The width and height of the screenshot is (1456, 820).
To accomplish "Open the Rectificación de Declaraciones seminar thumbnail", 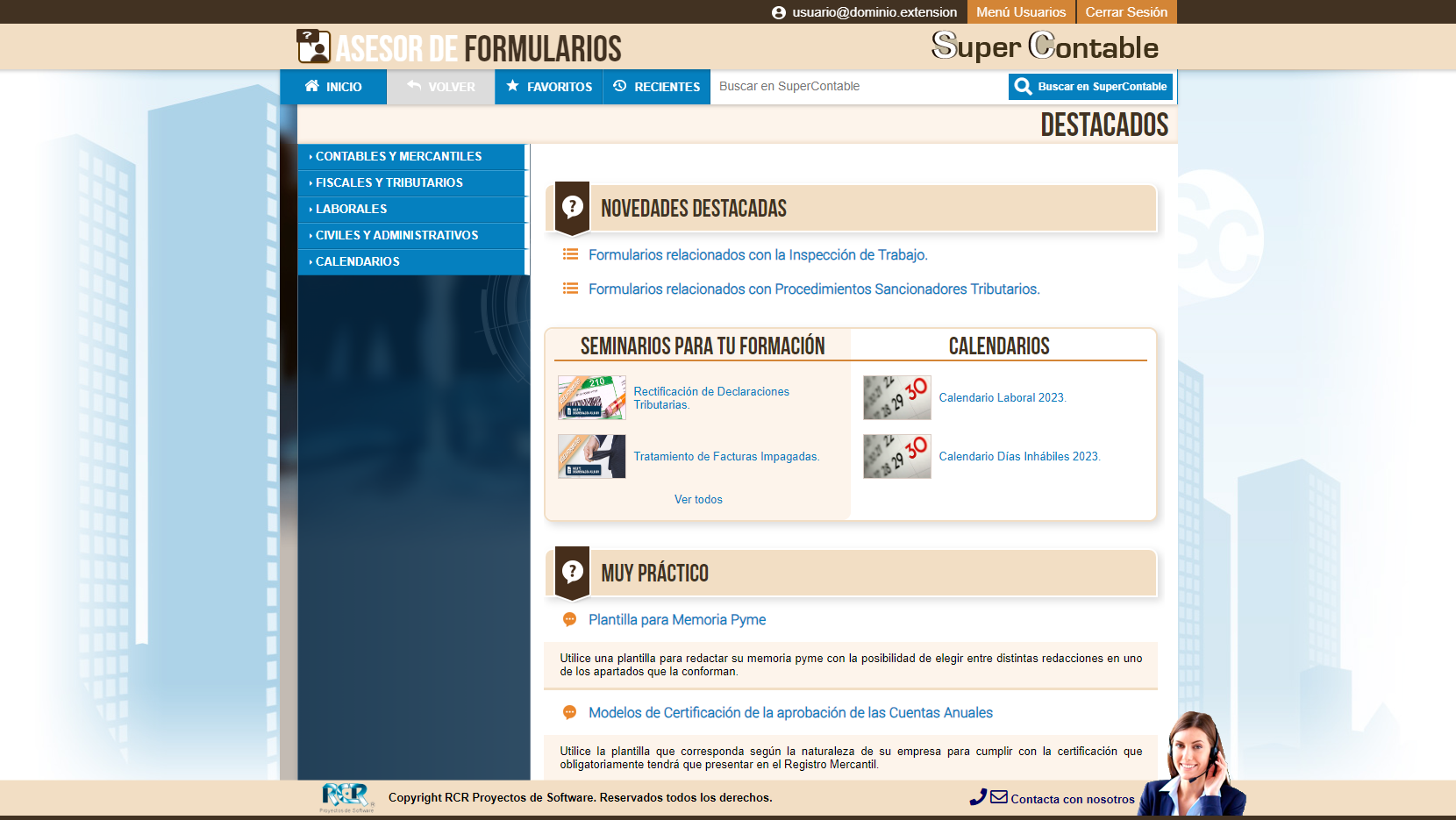I will pyautogui.click(x=592, y=397).
